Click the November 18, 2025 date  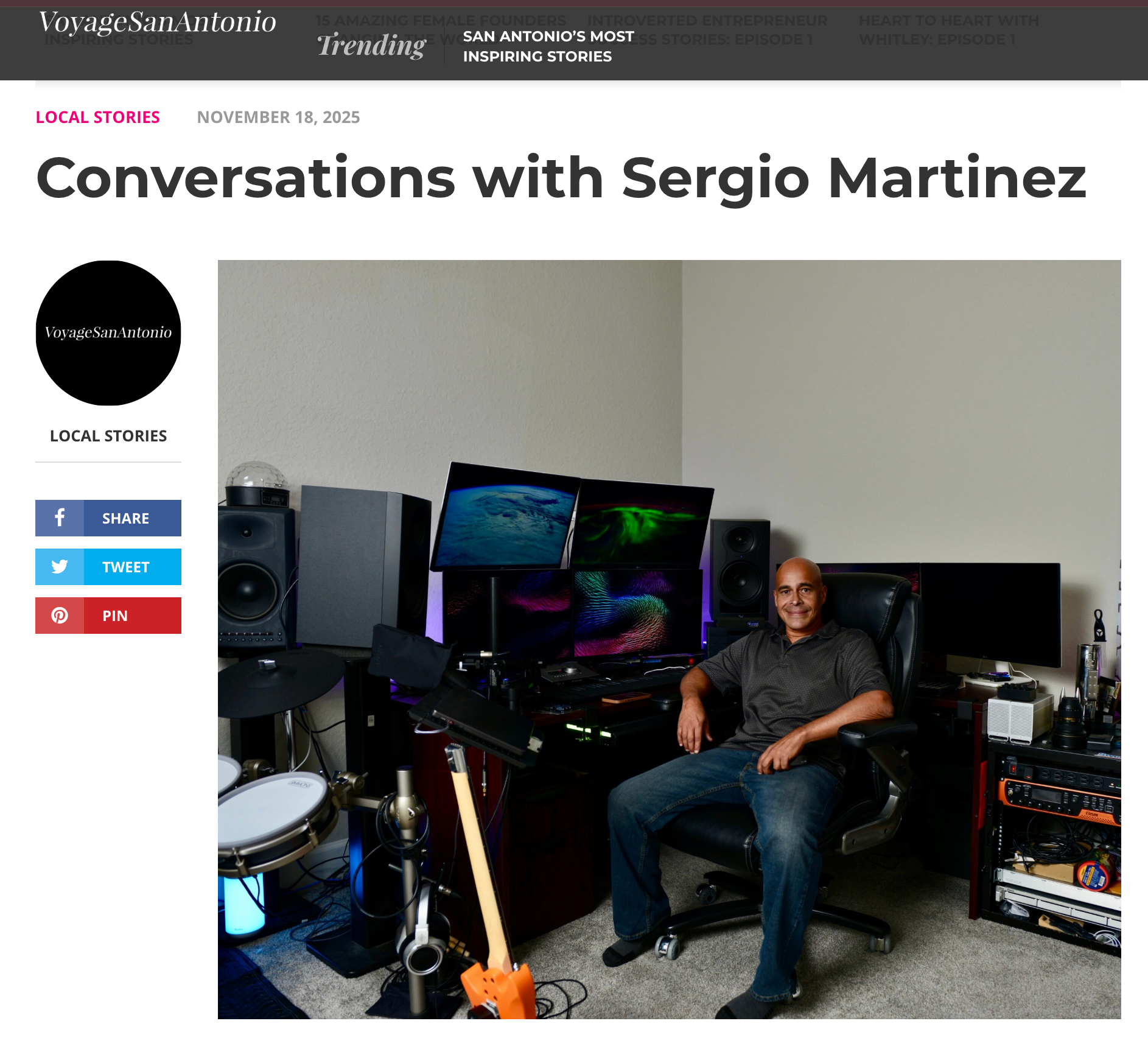point(278,117)
